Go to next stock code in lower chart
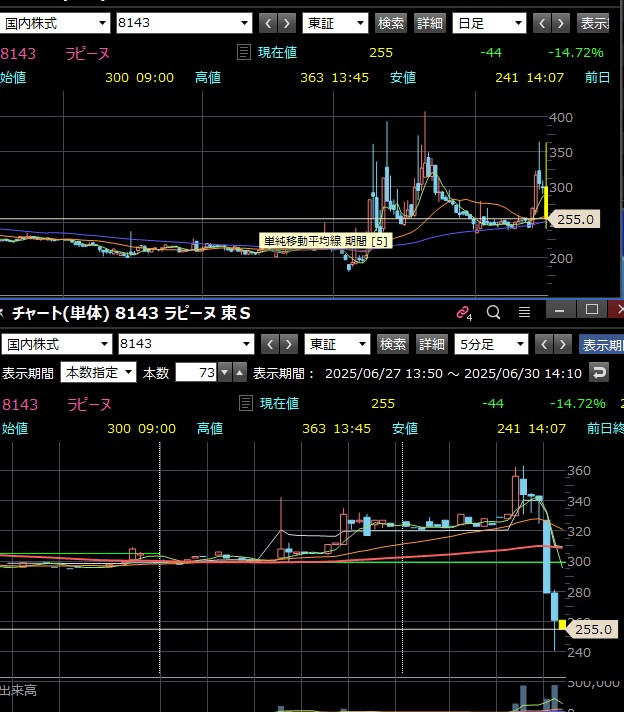This screenshot has height=712, width=624. point(288,344)
